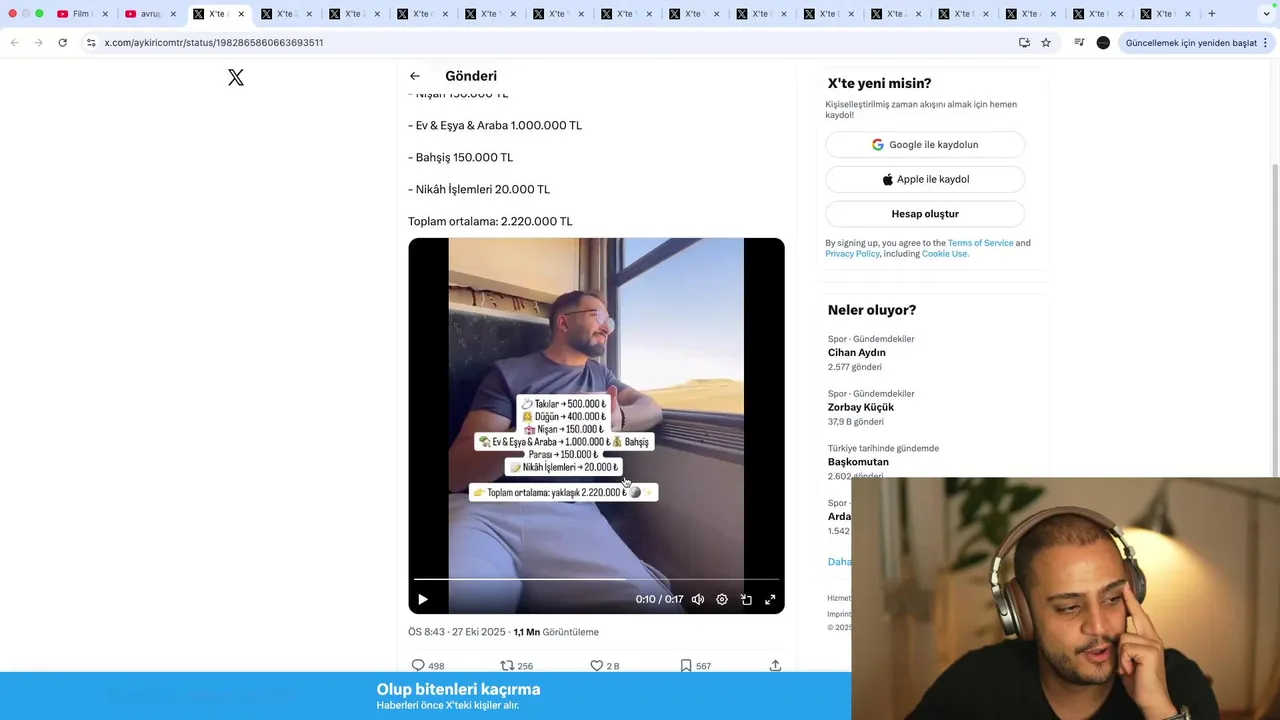Open the Cookie Use link
Viewport: 1280px width, 720px height.
(x=944, y=254)
